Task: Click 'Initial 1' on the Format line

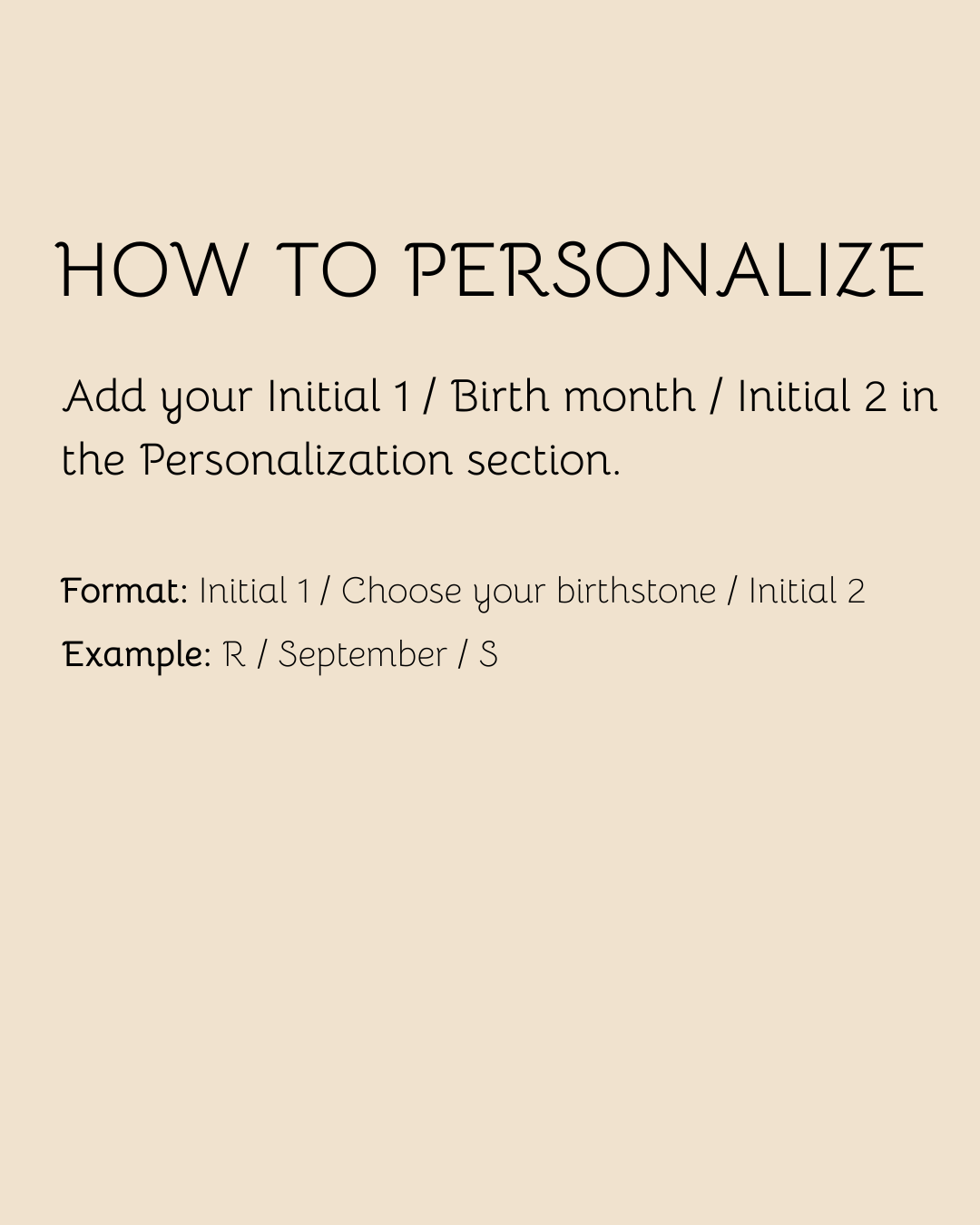Action: pyautogui.click(x=254, y=591)
